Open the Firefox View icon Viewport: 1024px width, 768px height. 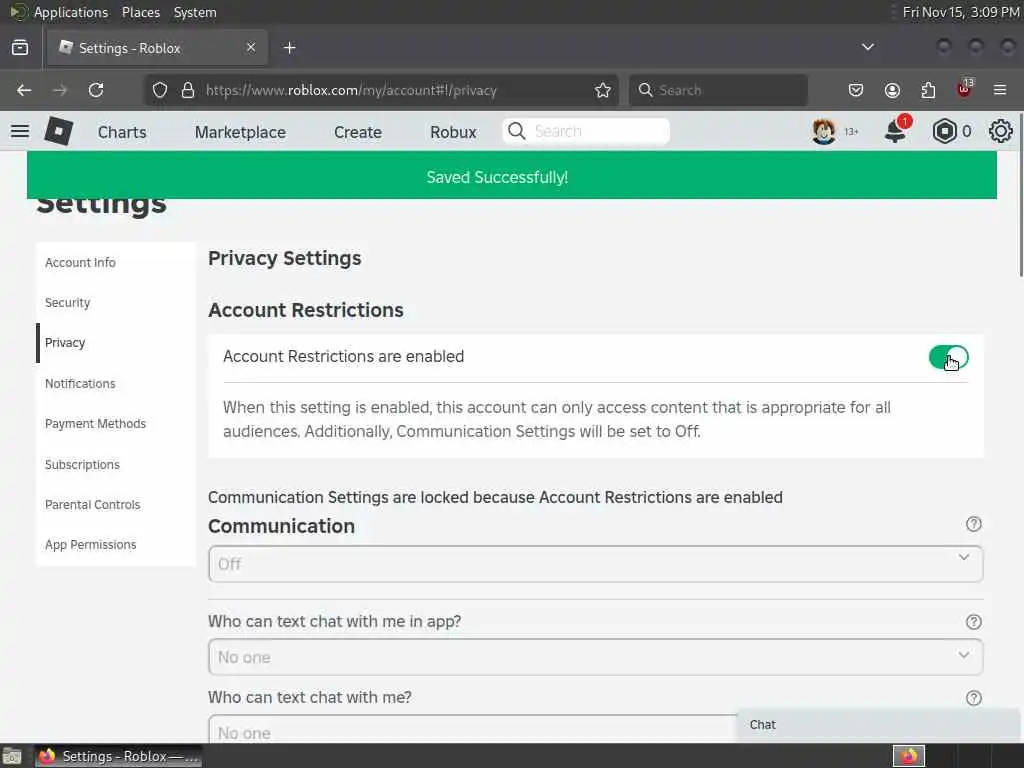point(20,48)
